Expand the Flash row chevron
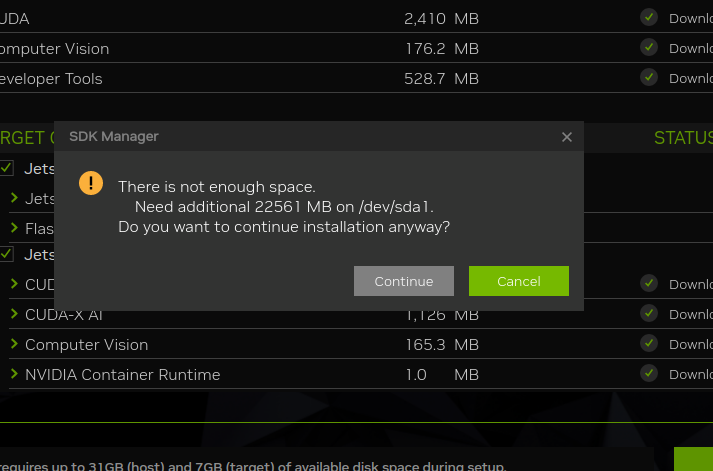 [x=14, y=227]
